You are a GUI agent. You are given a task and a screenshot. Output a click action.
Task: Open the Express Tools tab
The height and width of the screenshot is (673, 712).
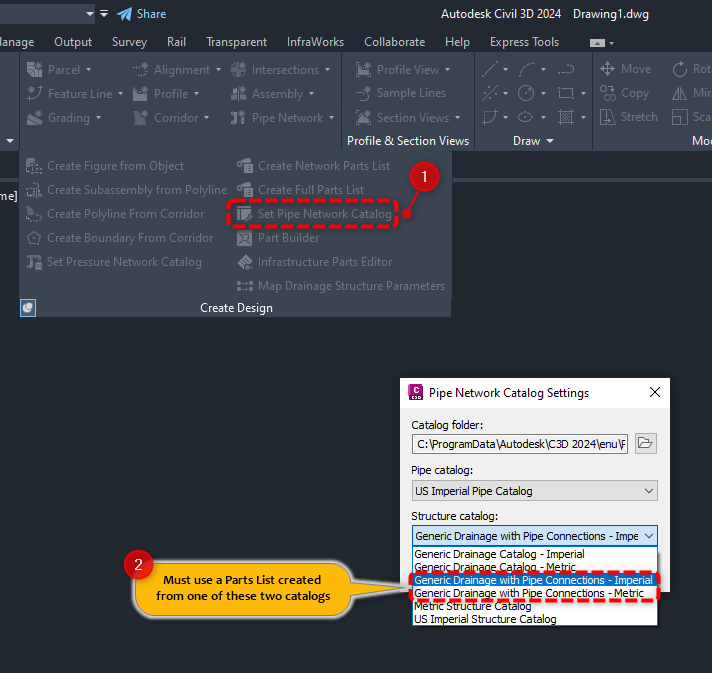524,42
